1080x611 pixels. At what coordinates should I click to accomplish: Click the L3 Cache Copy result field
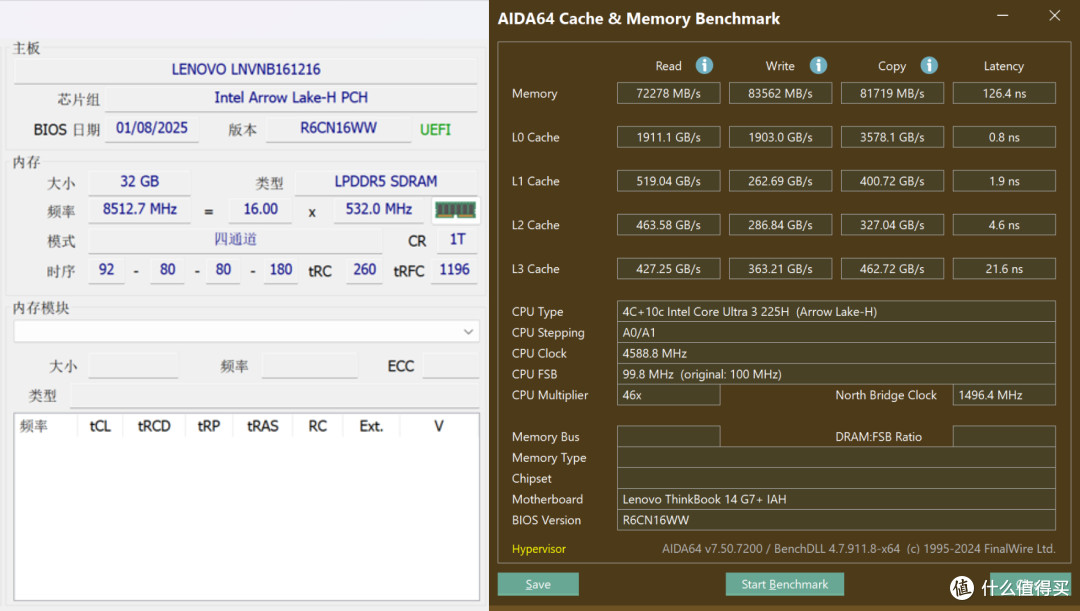(x=892, y=269)
